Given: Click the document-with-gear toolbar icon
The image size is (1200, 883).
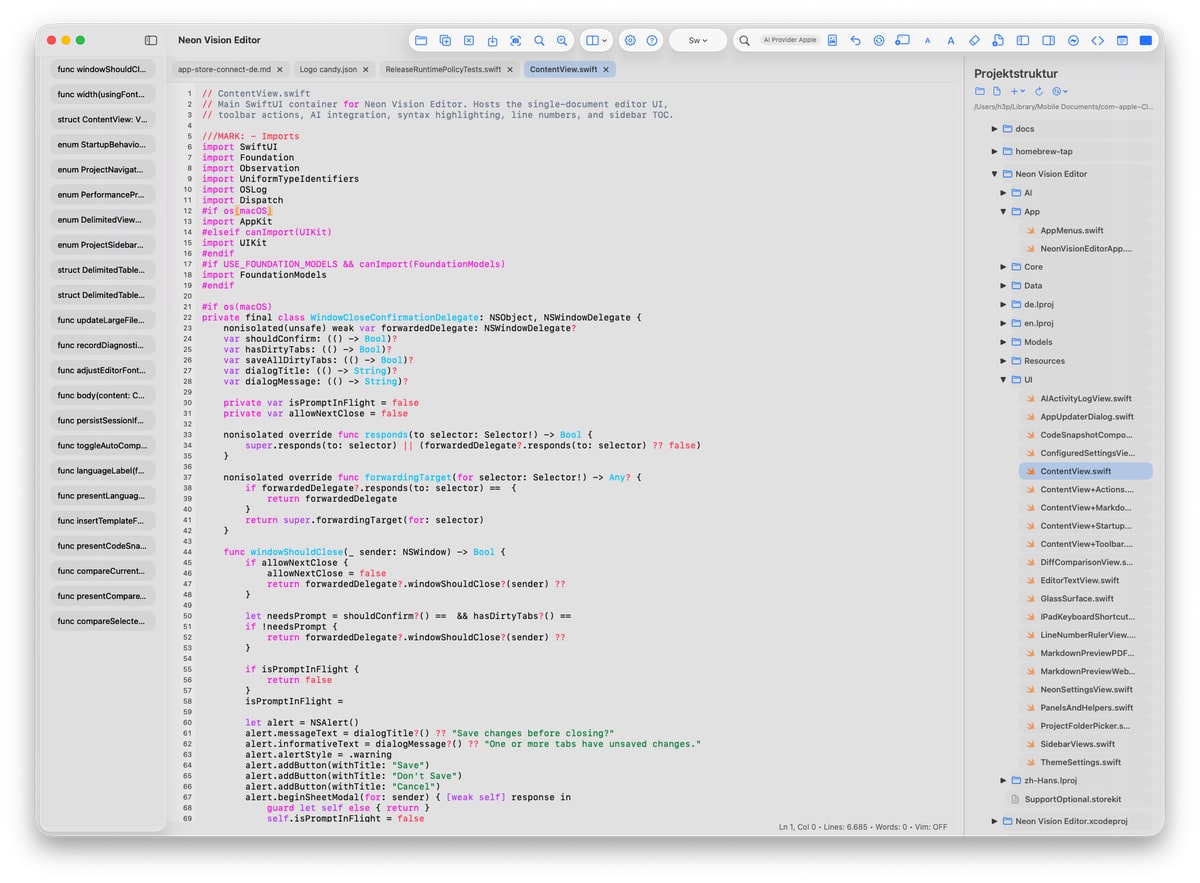Looking at the screenshot, I should point(998,40).
